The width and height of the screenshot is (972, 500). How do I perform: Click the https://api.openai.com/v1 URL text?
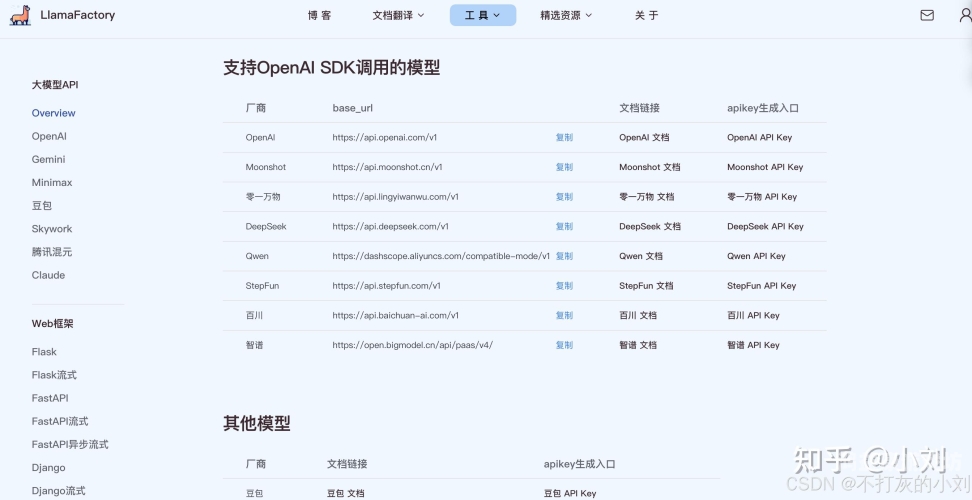[384, 138]
